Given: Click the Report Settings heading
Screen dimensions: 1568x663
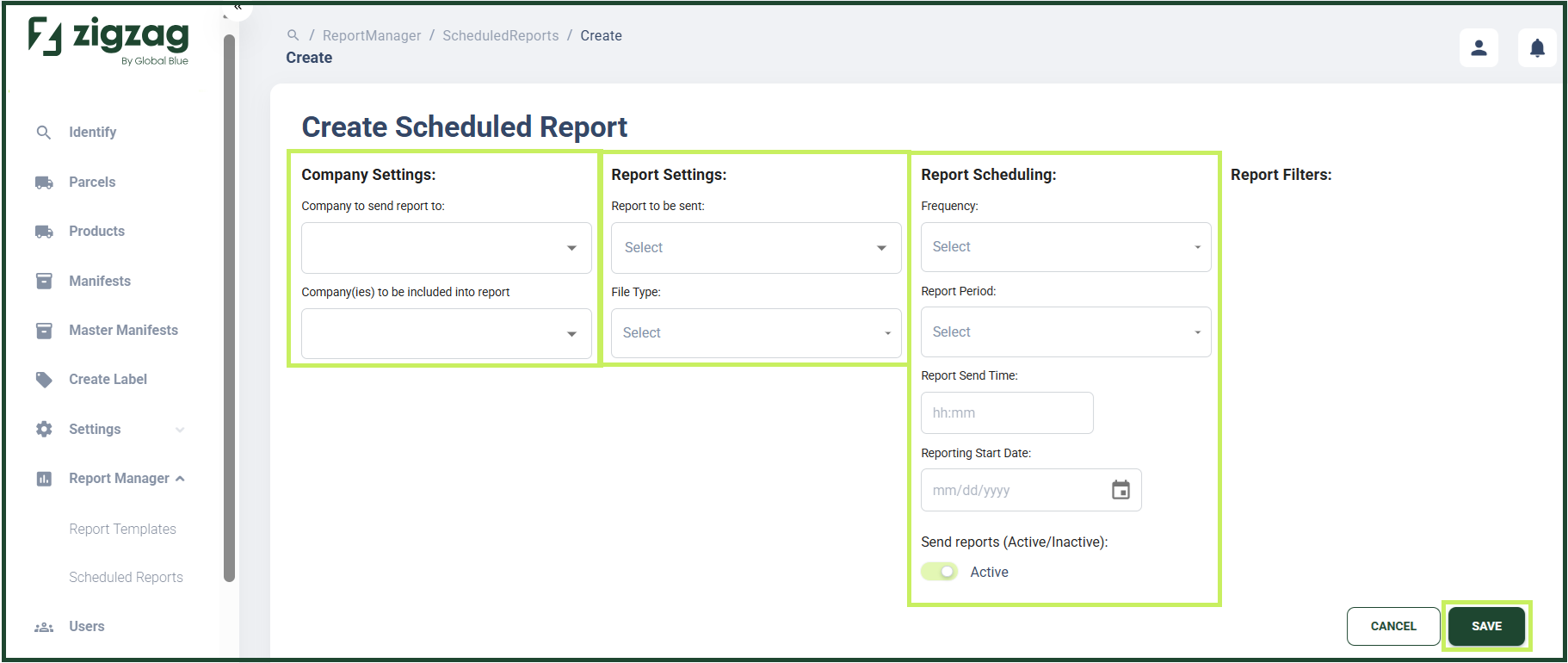Looking at the screenshot, I should click(x=669, y=175).
